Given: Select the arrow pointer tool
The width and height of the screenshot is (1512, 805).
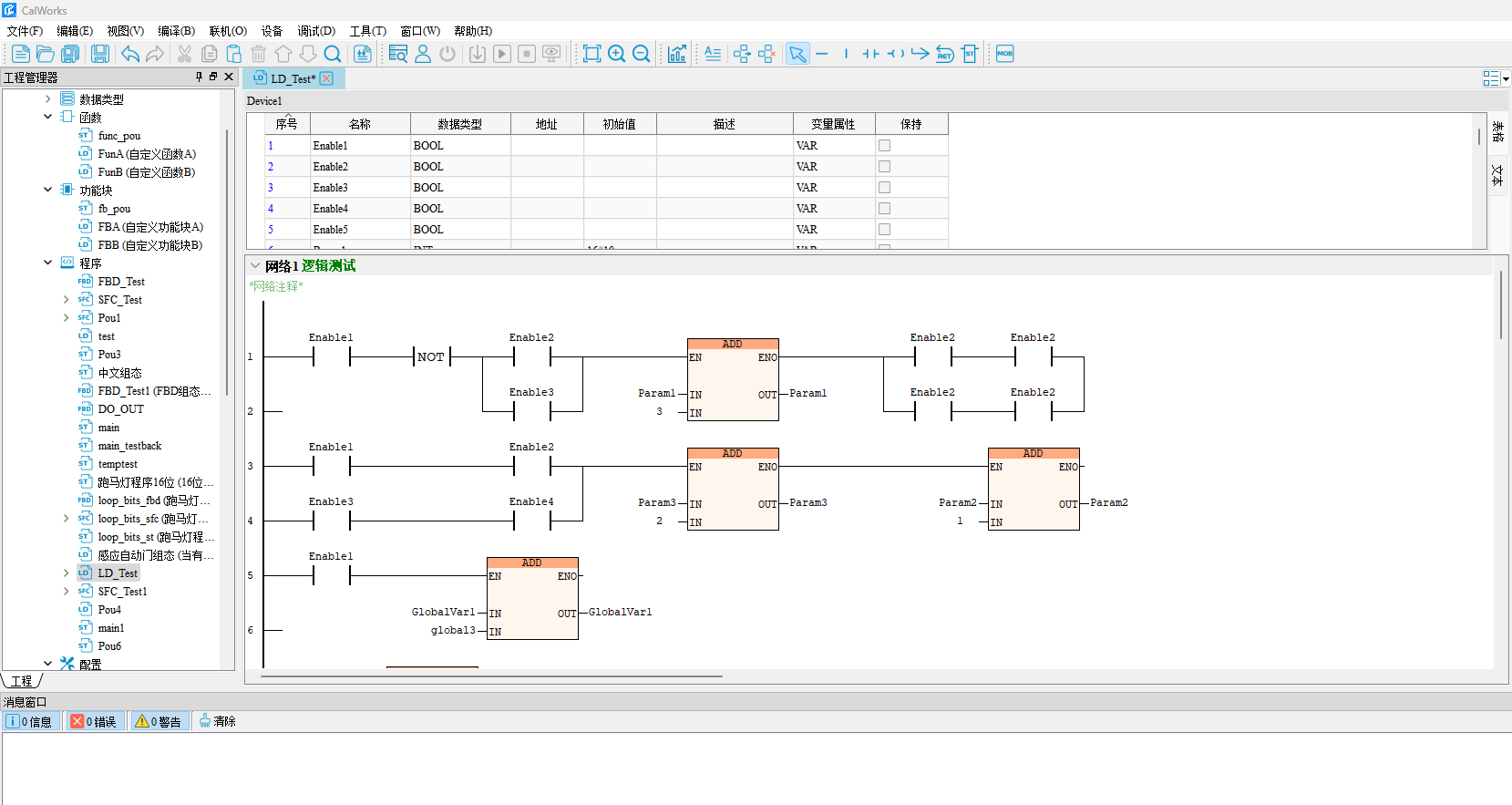Looking at the screenshot, I should coord(797,54).
